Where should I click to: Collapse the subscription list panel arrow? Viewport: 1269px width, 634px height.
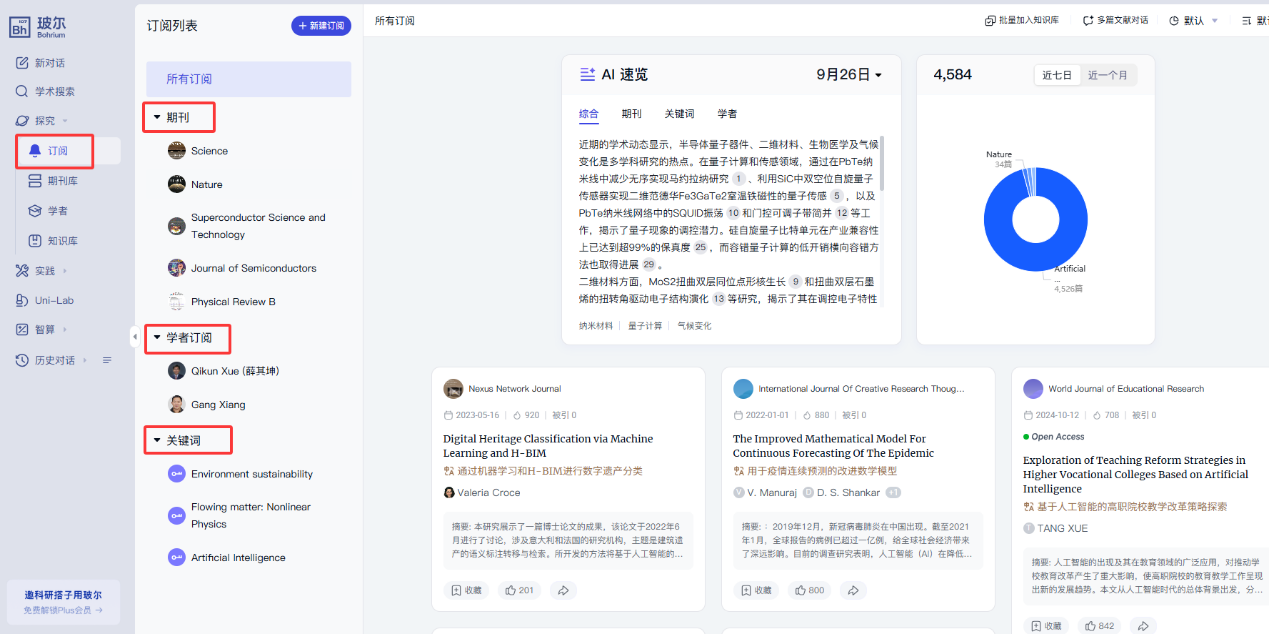pos(135,336)
